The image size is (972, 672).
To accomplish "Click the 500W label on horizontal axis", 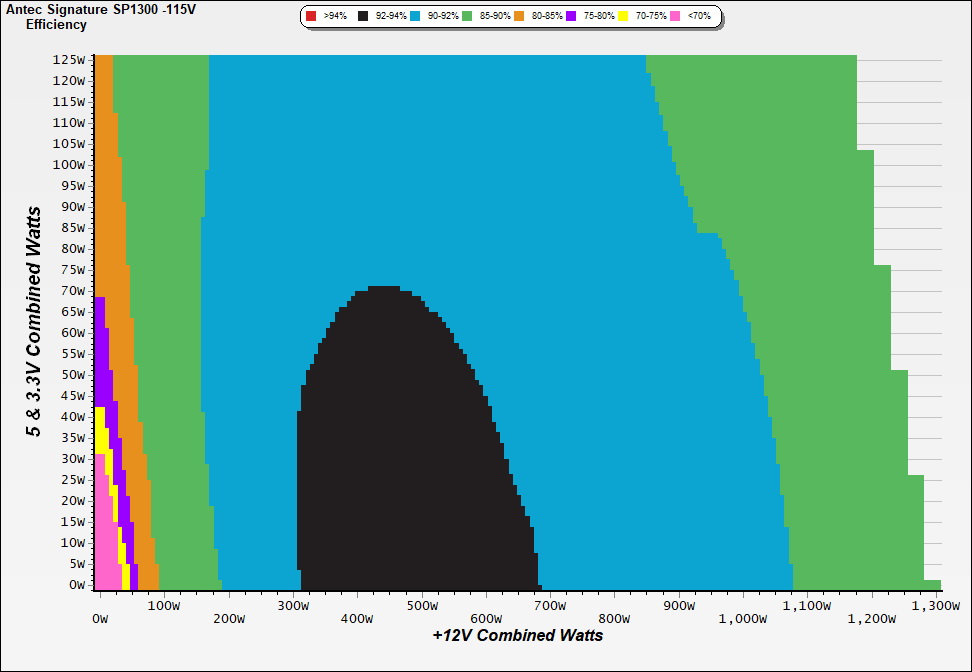I will pyautogui.click(x=422, y=605).
